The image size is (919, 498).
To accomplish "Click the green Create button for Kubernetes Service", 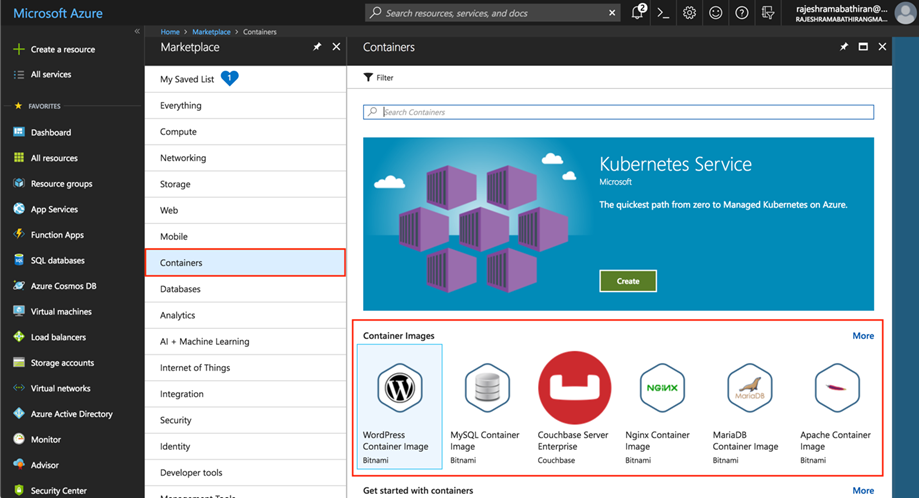I will click(628, 281).
